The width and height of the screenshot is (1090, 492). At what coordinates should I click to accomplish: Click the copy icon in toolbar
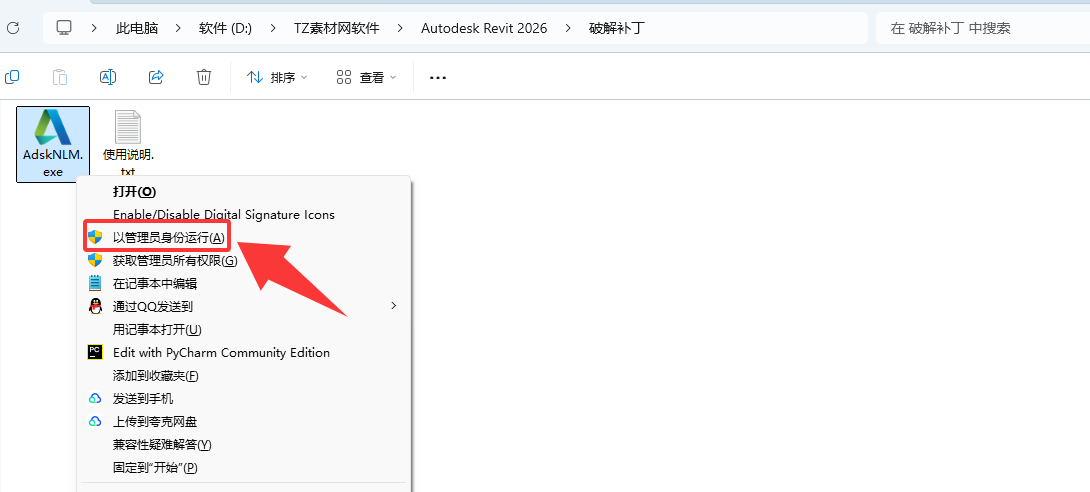coord(12,77)
